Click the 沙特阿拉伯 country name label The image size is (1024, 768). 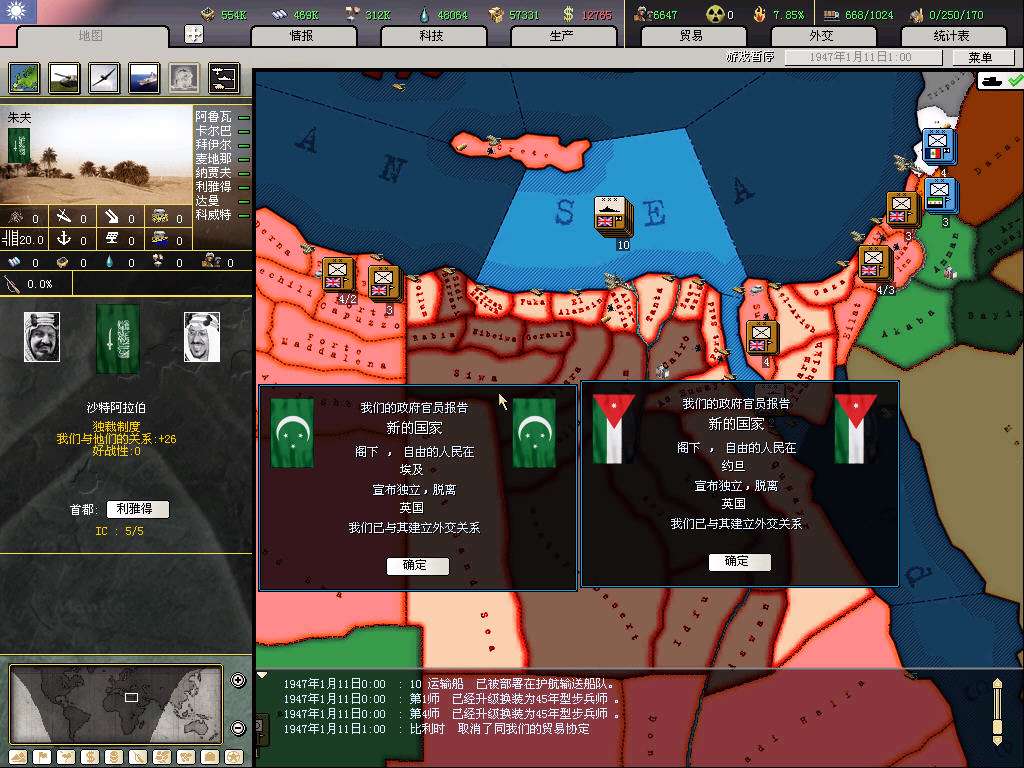tap(116, 408)
